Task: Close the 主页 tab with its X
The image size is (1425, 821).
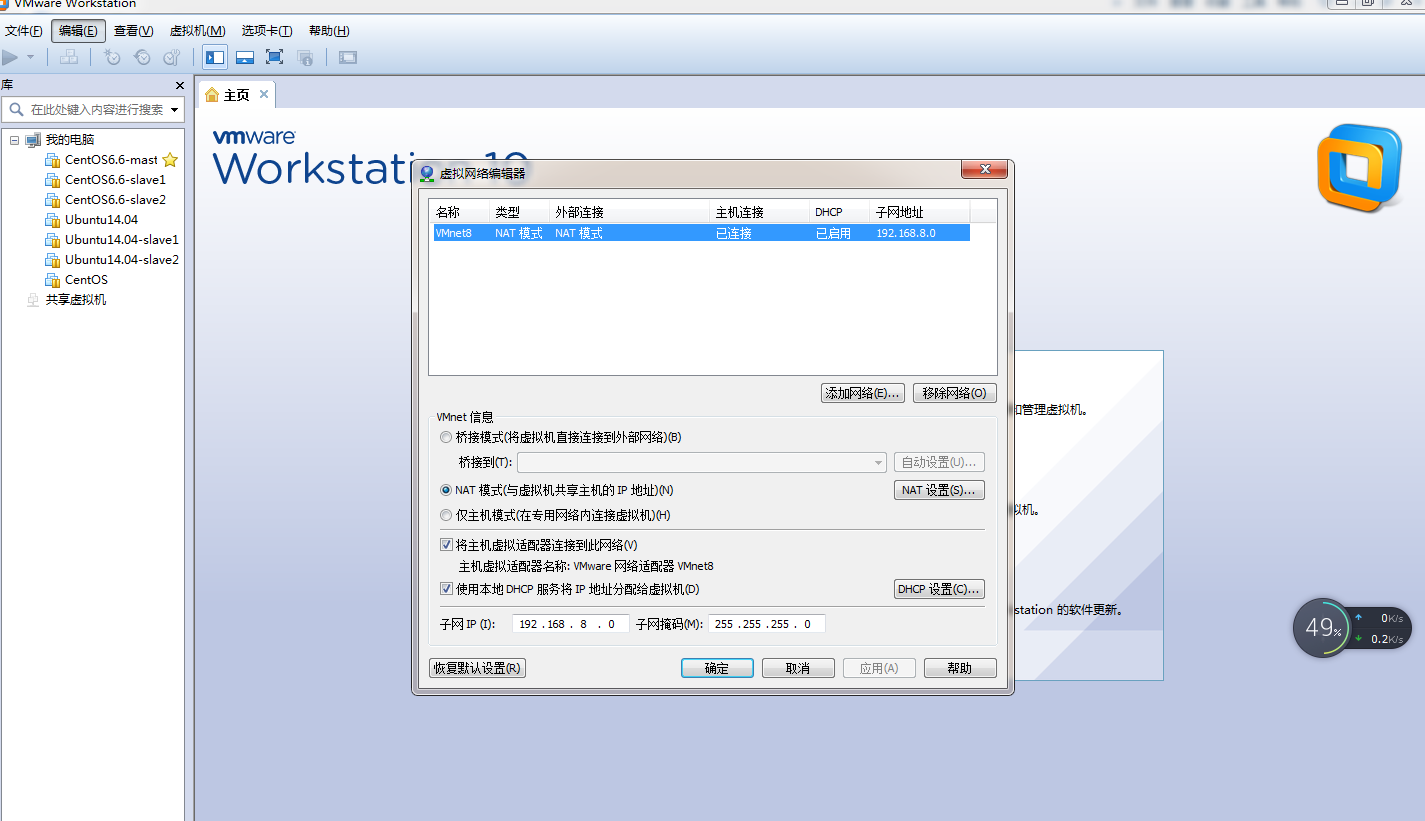Action: 264,94
